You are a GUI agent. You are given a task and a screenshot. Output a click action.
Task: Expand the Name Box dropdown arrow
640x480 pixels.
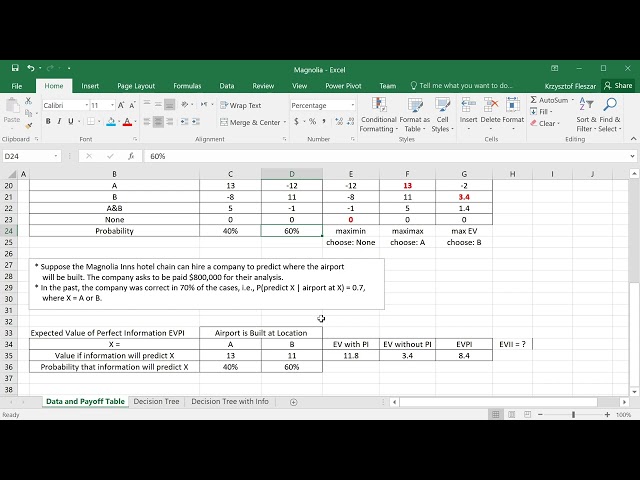tap(56, 157)
